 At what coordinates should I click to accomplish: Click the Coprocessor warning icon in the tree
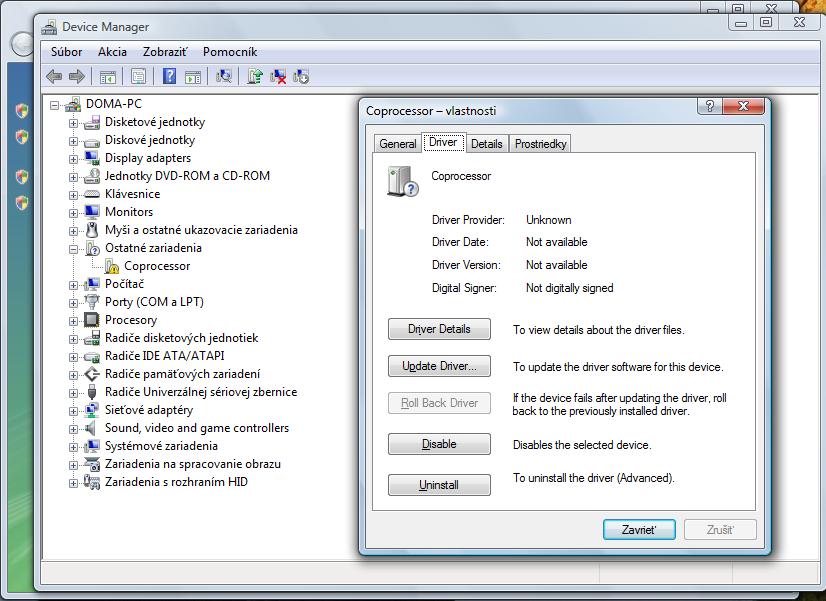point(112,266)
